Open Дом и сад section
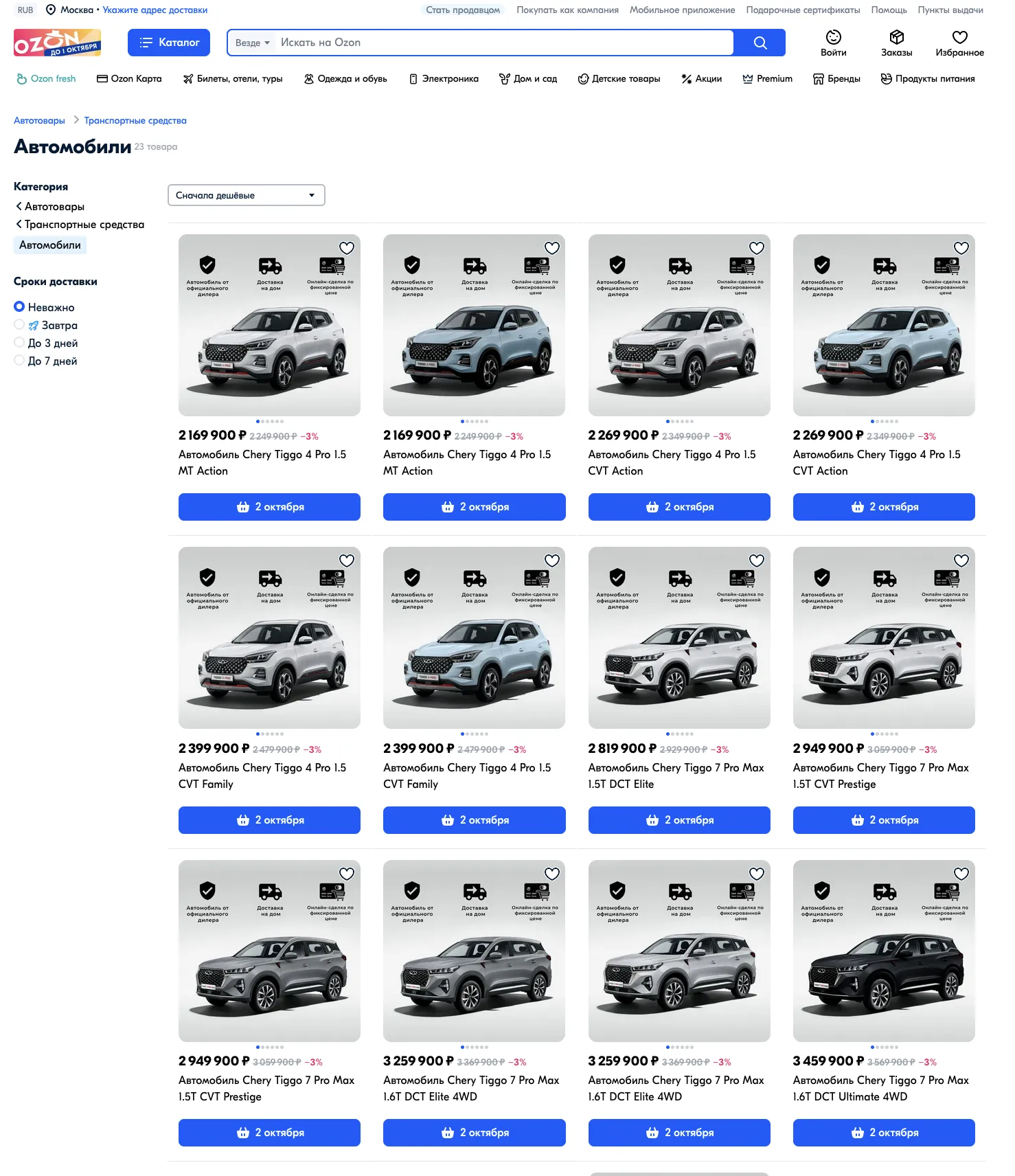The height and width of the screenshot is (1176, 1015). (x=528, y=79)
